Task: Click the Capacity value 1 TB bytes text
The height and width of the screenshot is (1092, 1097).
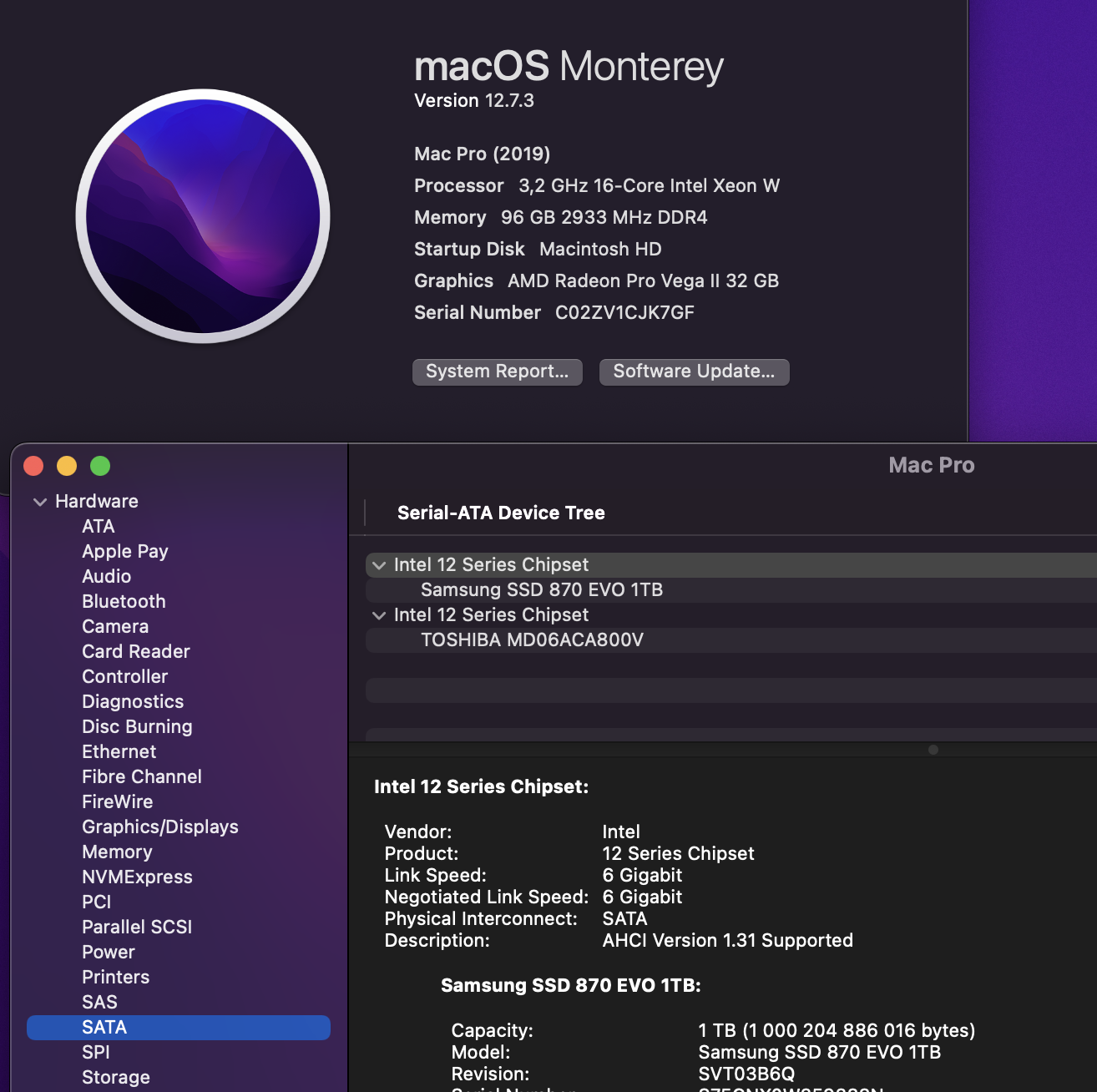Action: (x=837, y=1031)
